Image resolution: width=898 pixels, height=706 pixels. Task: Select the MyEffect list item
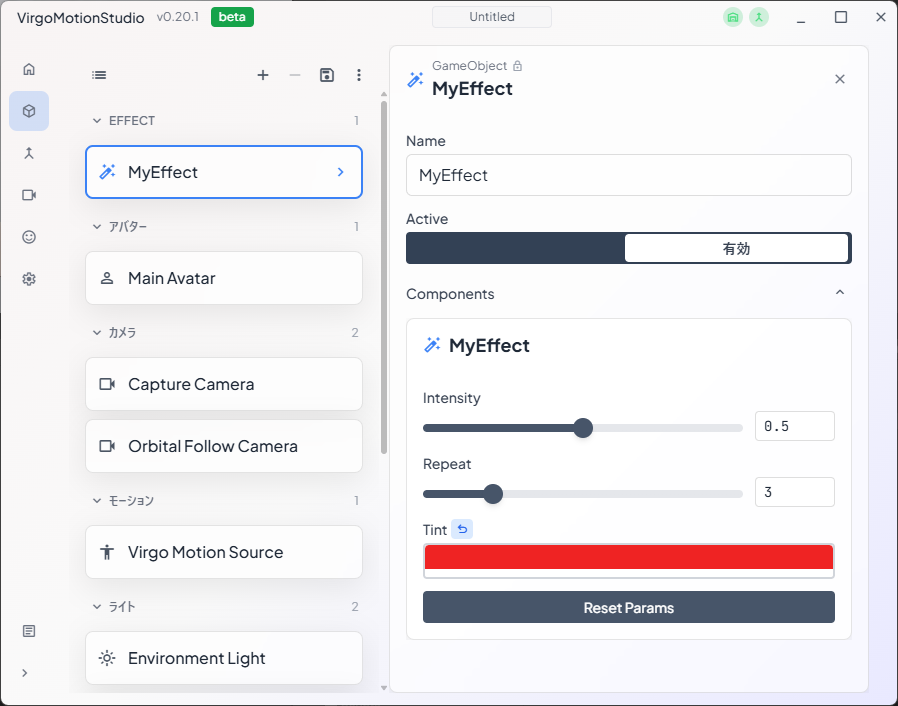tap(224, 172)
